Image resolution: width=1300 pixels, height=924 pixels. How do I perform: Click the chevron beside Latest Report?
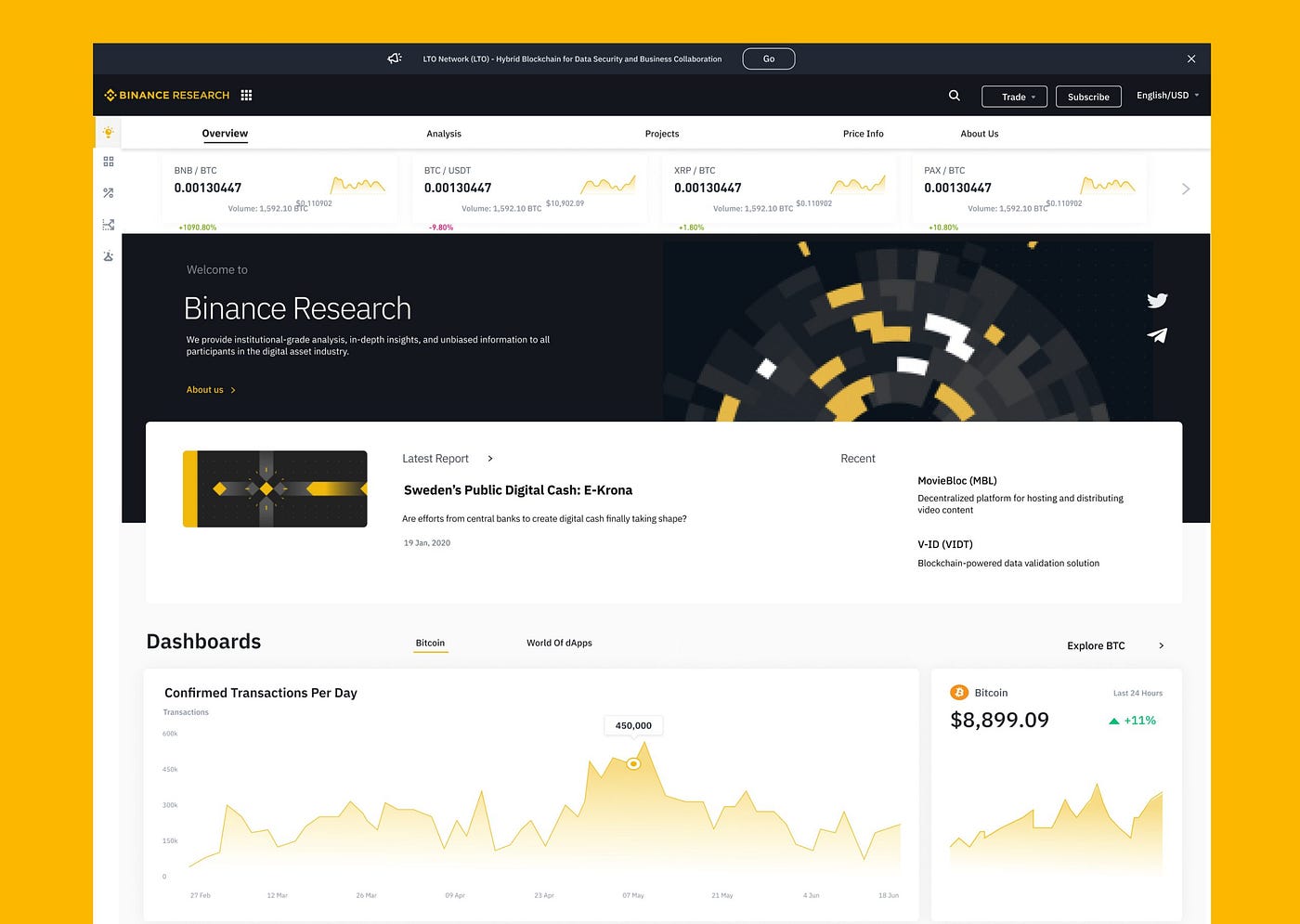click(x=490, y=459)
